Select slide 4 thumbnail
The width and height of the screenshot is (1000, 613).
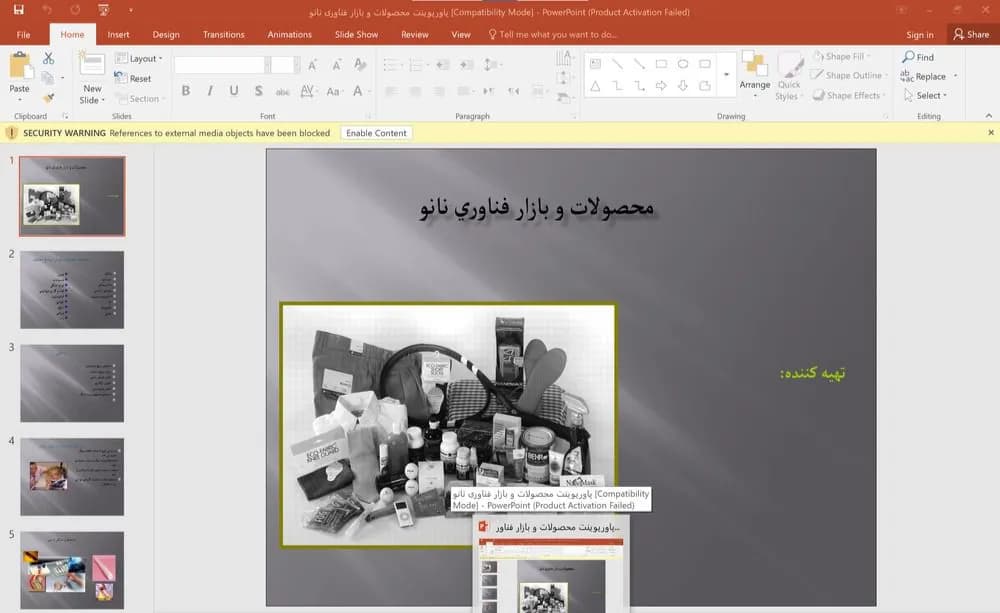[x=72, y=476]
